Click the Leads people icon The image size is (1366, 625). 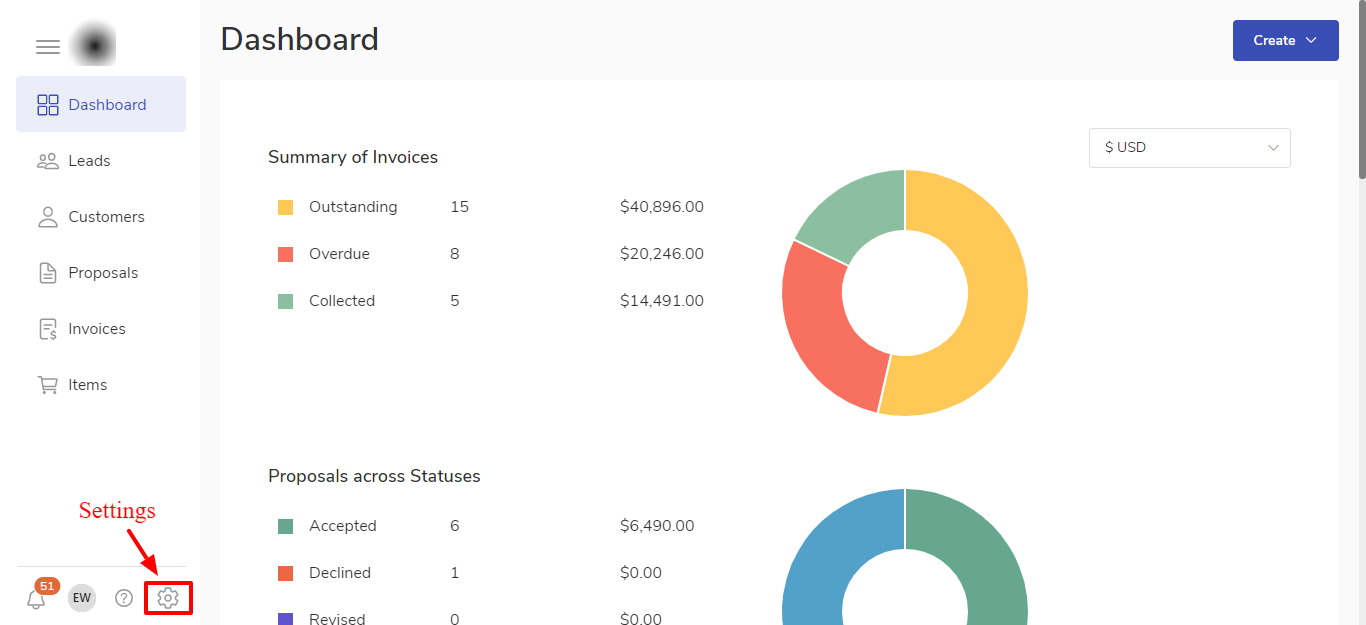[48, 161]
